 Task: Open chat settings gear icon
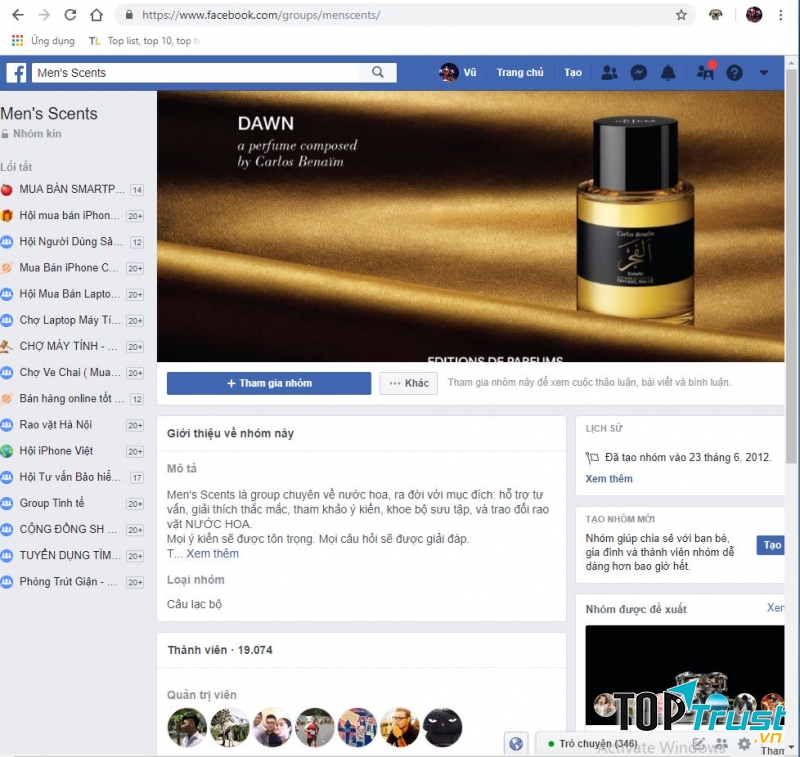tap(746, 744)
